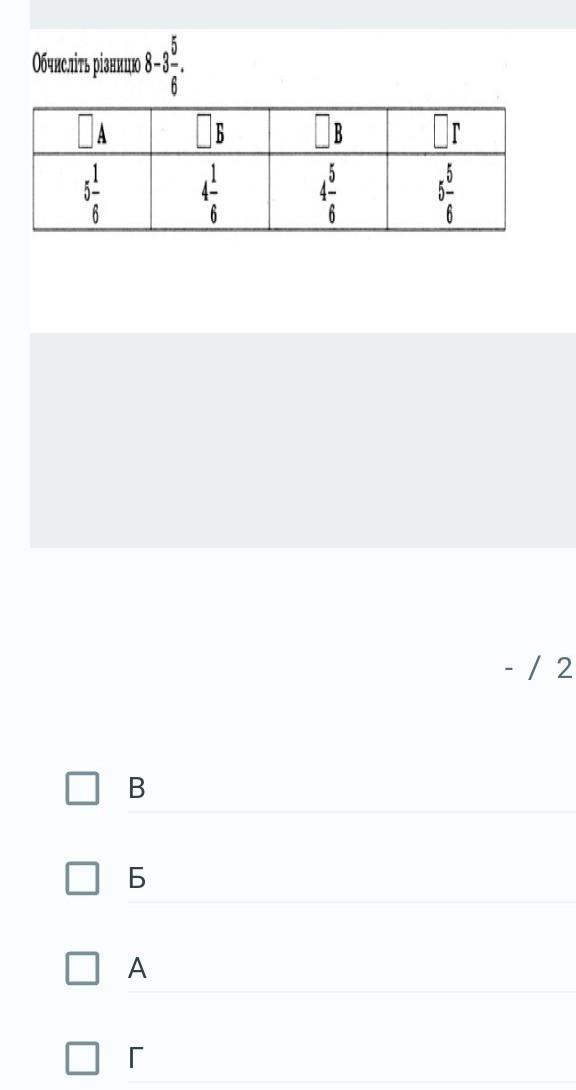Select the Г label in answer list
The image size is (576, 1090).
[135, 1058]
